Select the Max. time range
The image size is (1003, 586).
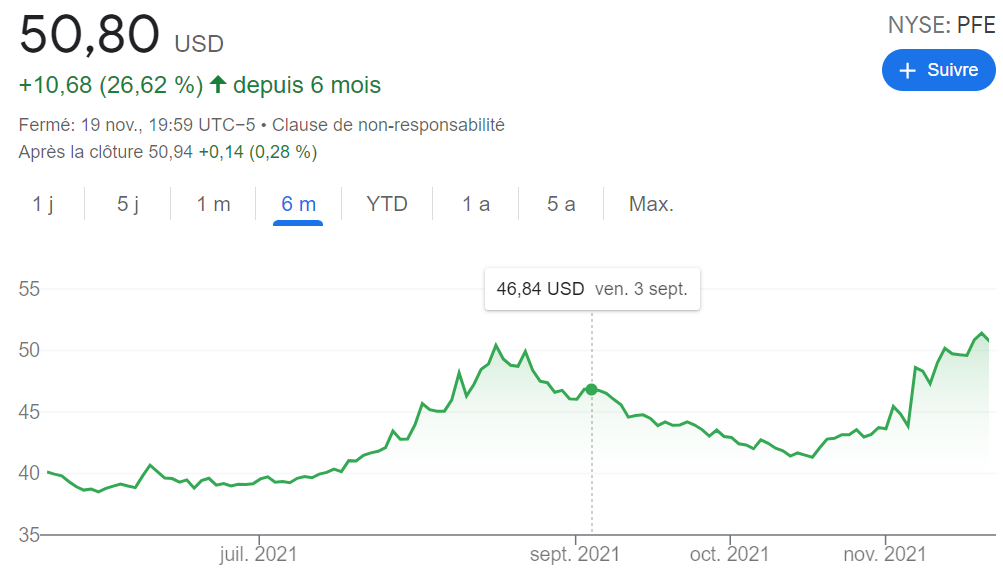pyautogui.click(x=651, y=204)
